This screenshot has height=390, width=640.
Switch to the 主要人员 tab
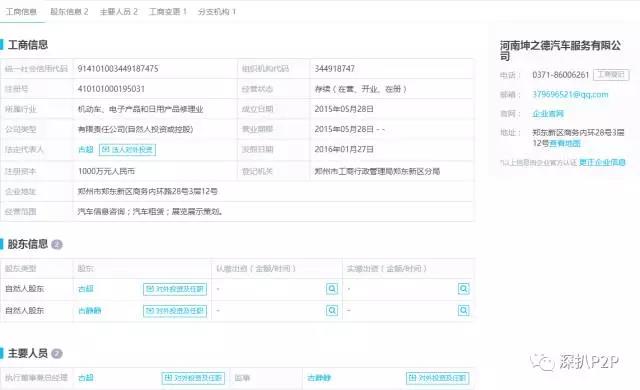click(x=118, y=12)
